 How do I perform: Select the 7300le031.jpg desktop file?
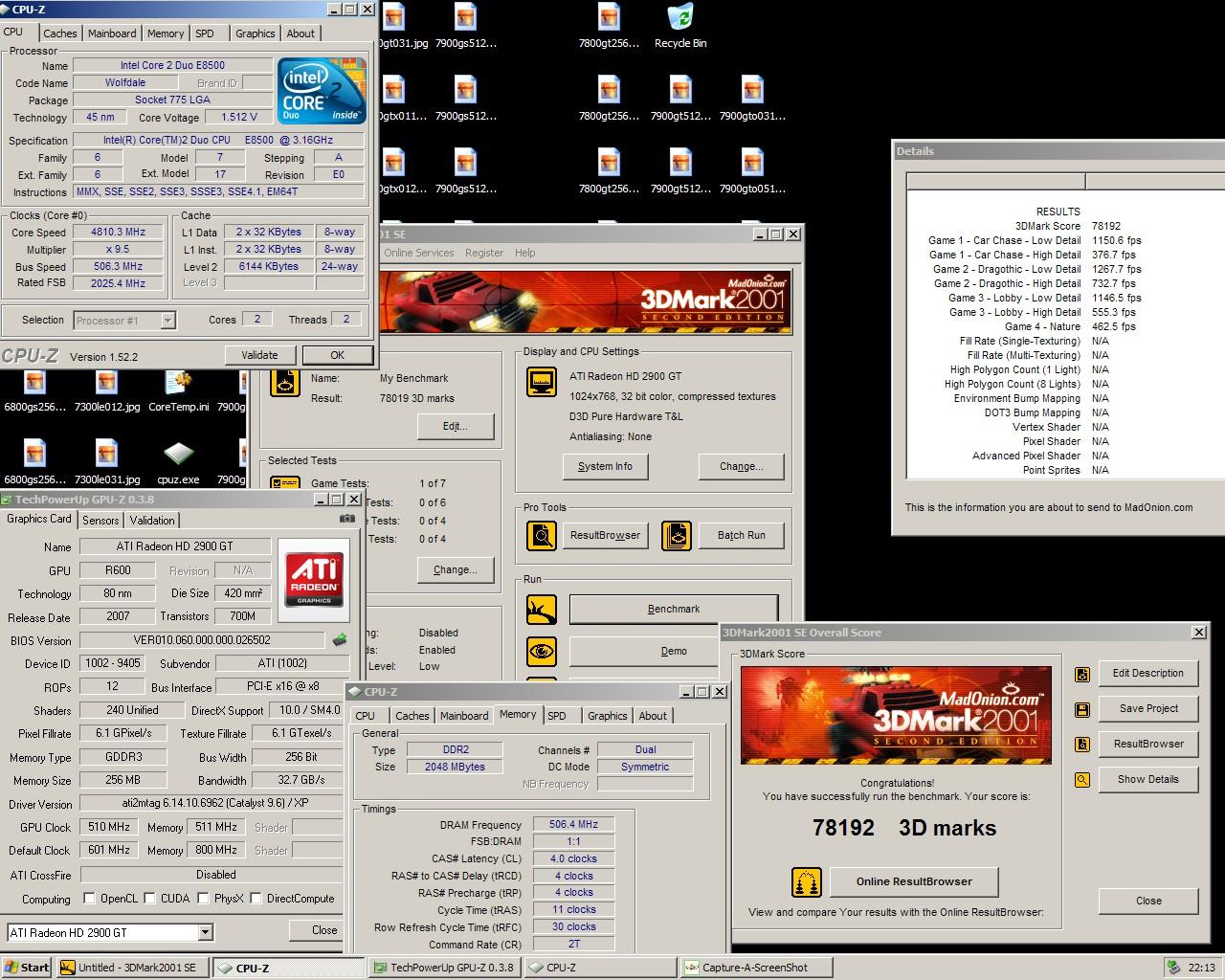(106, 462)
